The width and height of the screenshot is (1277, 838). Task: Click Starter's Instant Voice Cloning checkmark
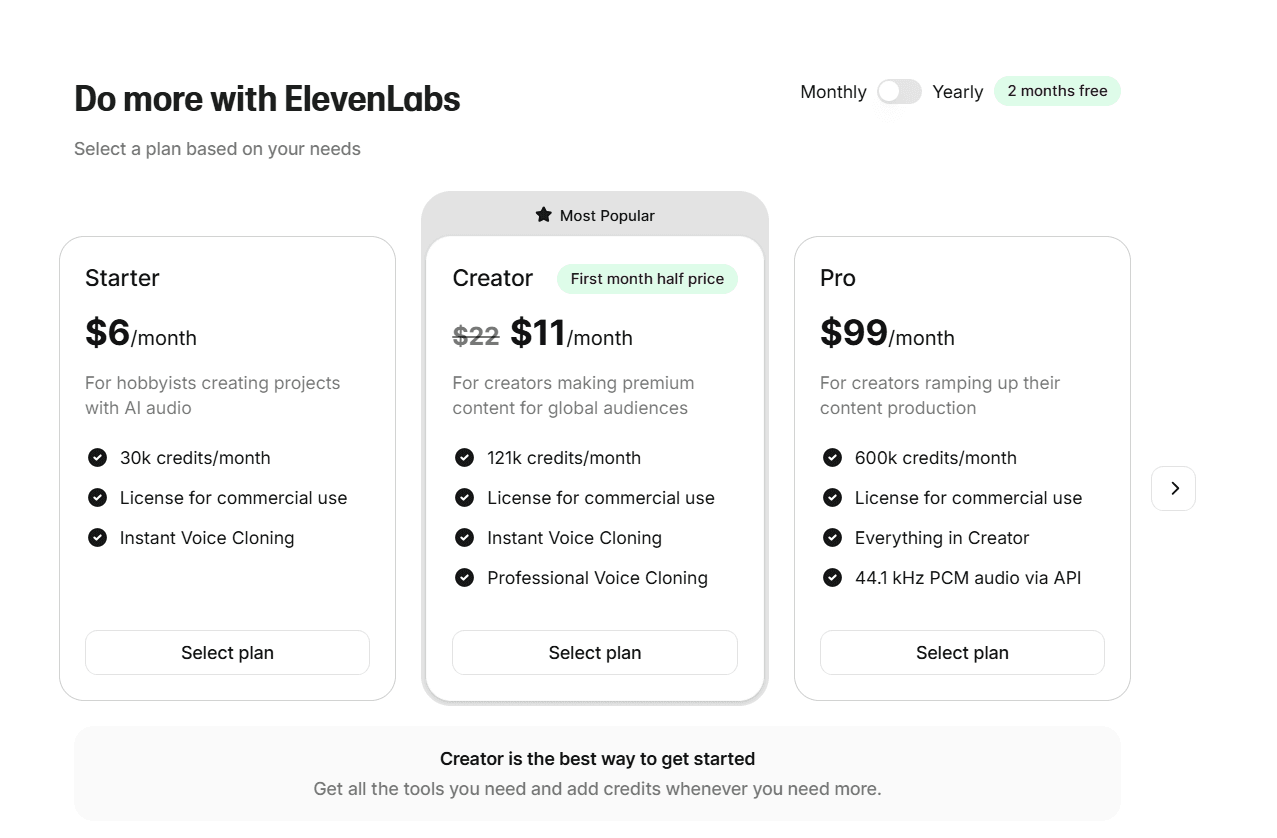97,538
